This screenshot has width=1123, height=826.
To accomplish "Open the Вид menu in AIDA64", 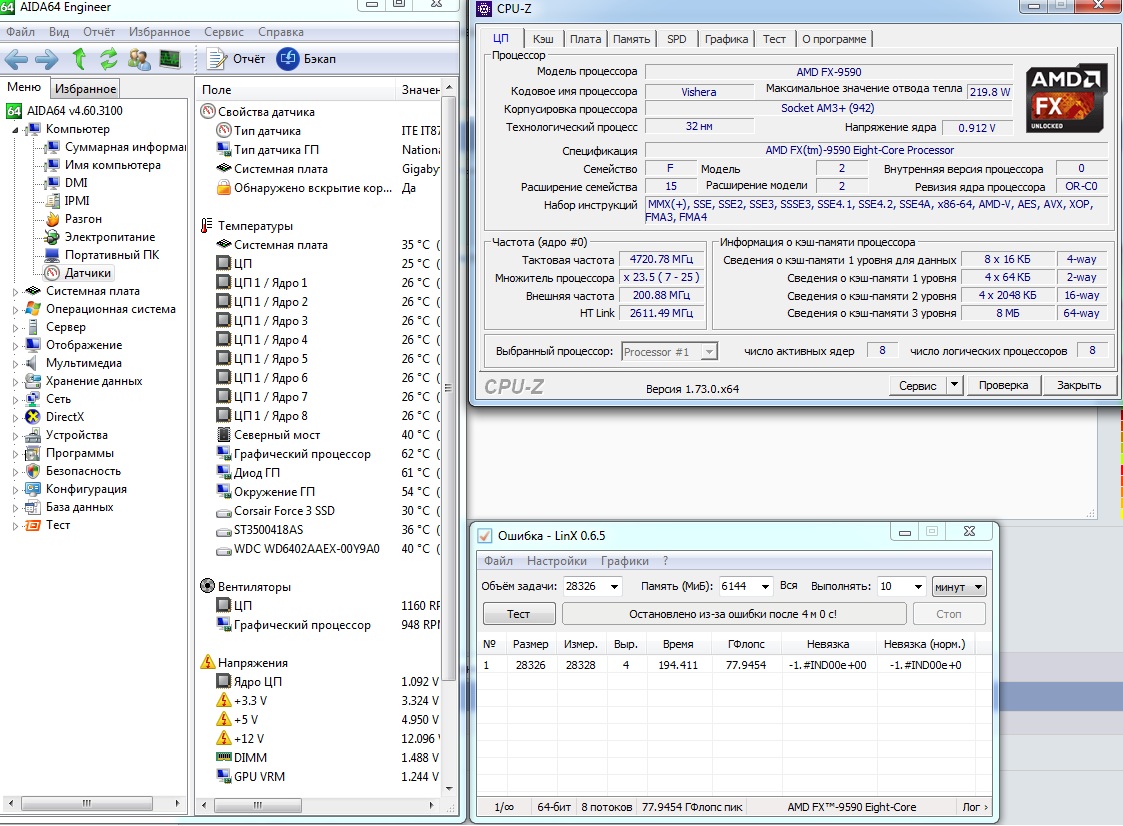I will coord(59,32).
